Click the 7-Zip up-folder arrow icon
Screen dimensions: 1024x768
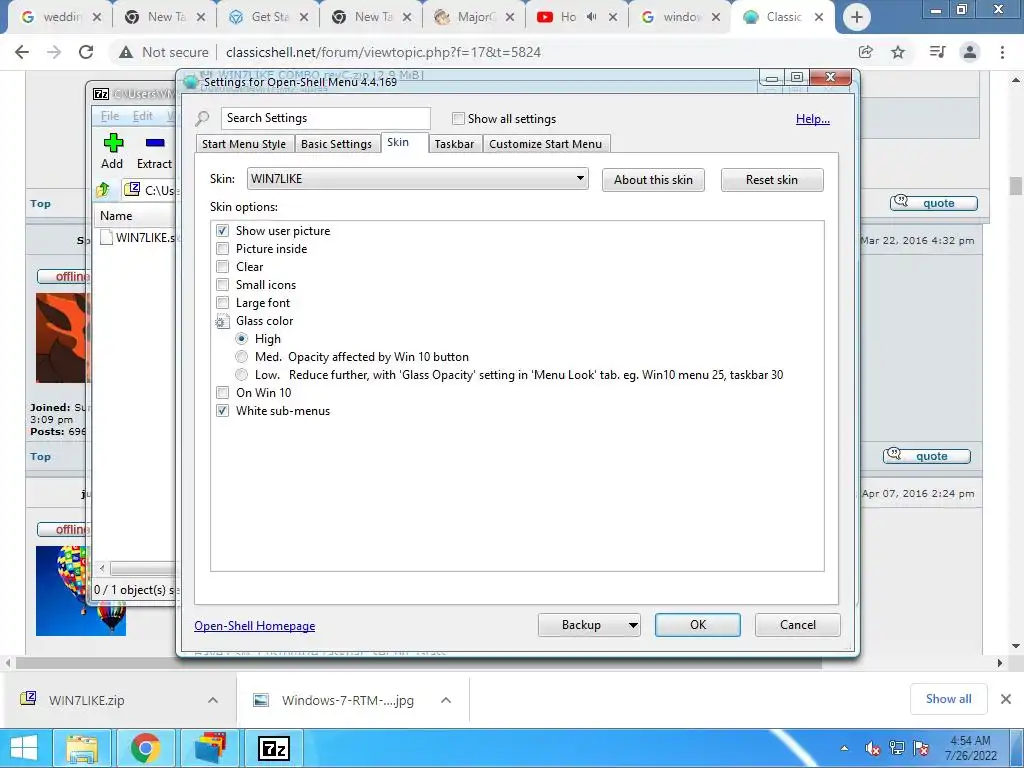tap(103, 190)
